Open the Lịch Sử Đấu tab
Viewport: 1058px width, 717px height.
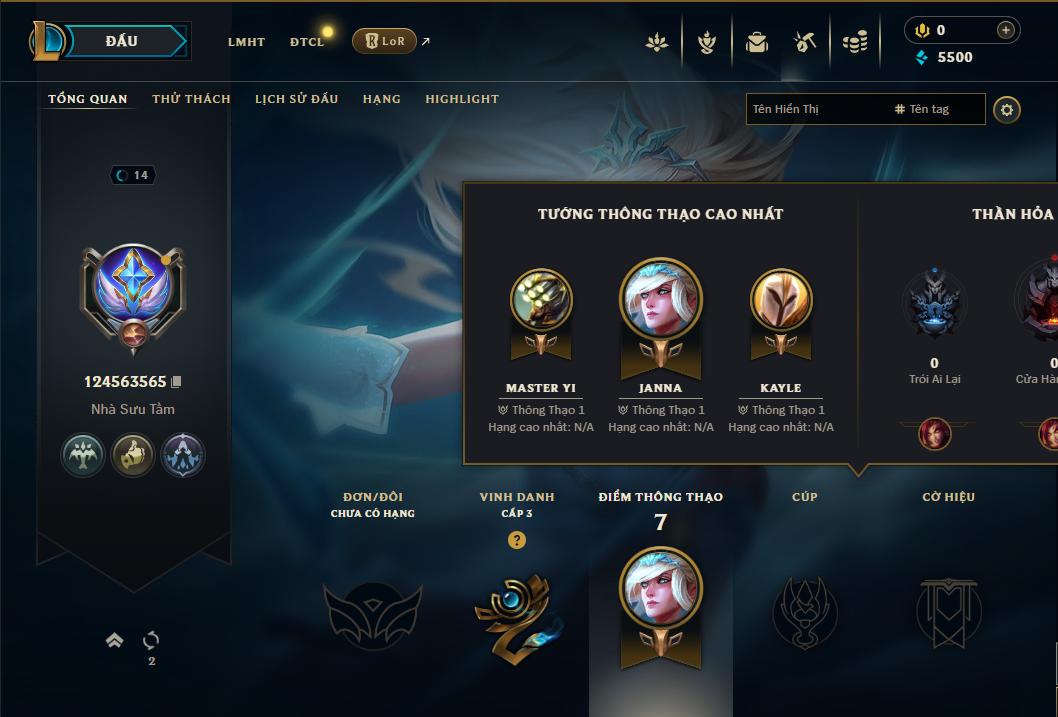click(296, 98)
